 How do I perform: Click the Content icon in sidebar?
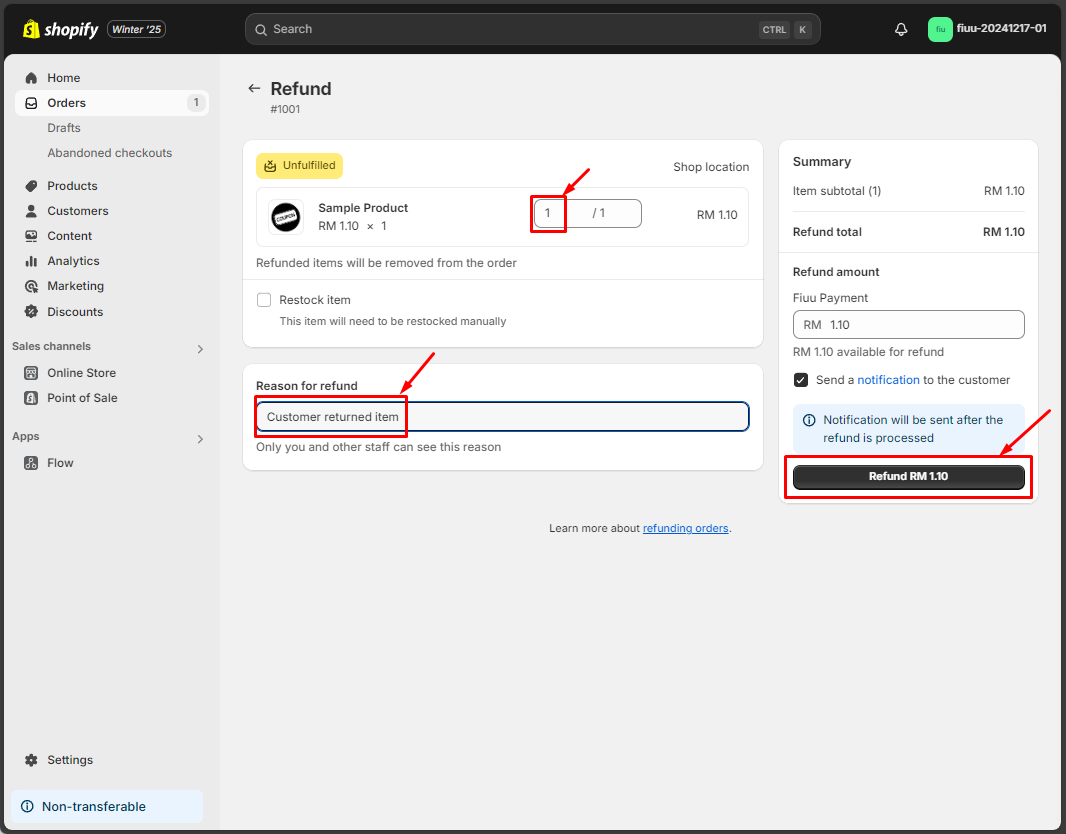(31, 236)
